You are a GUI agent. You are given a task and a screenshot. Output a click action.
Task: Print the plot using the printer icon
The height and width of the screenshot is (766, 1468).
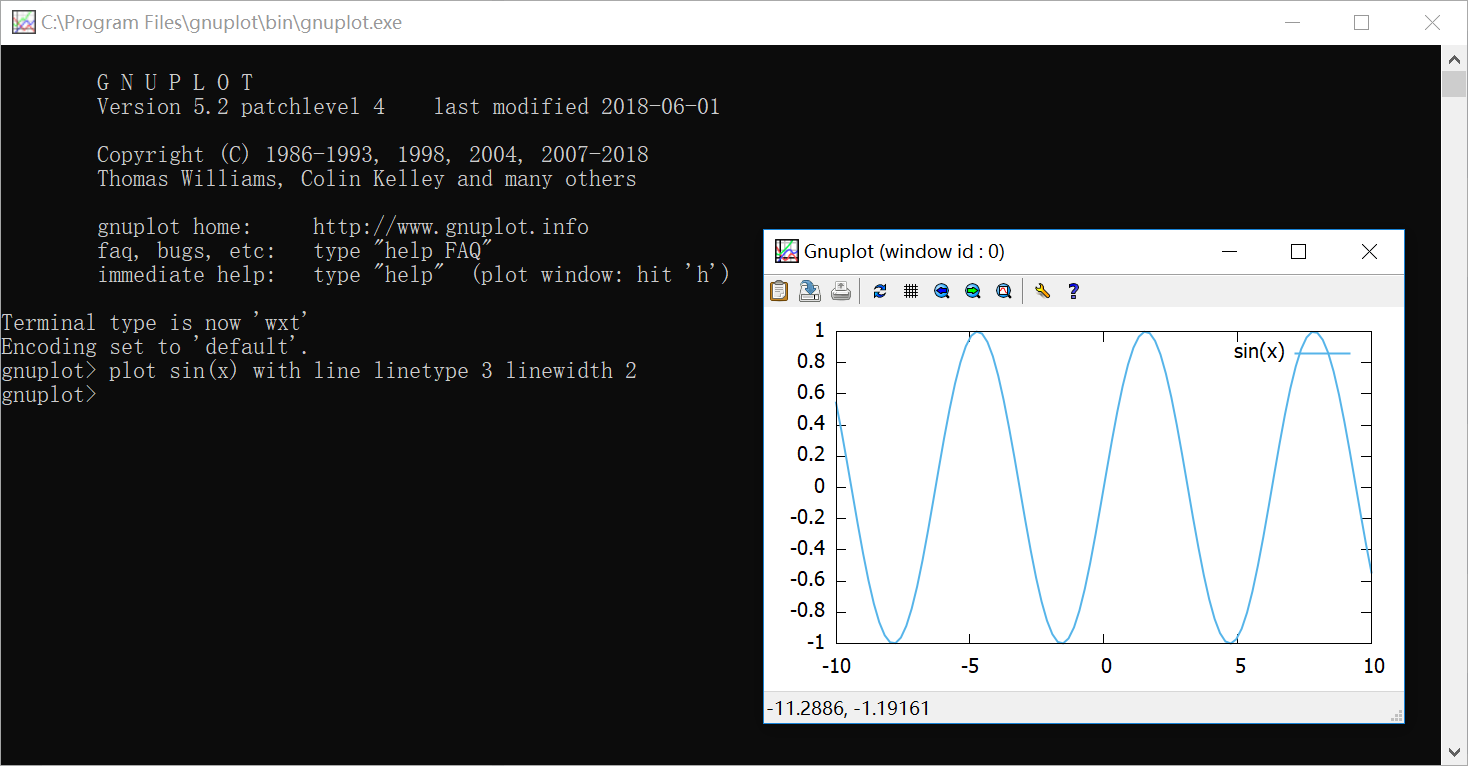841,291
